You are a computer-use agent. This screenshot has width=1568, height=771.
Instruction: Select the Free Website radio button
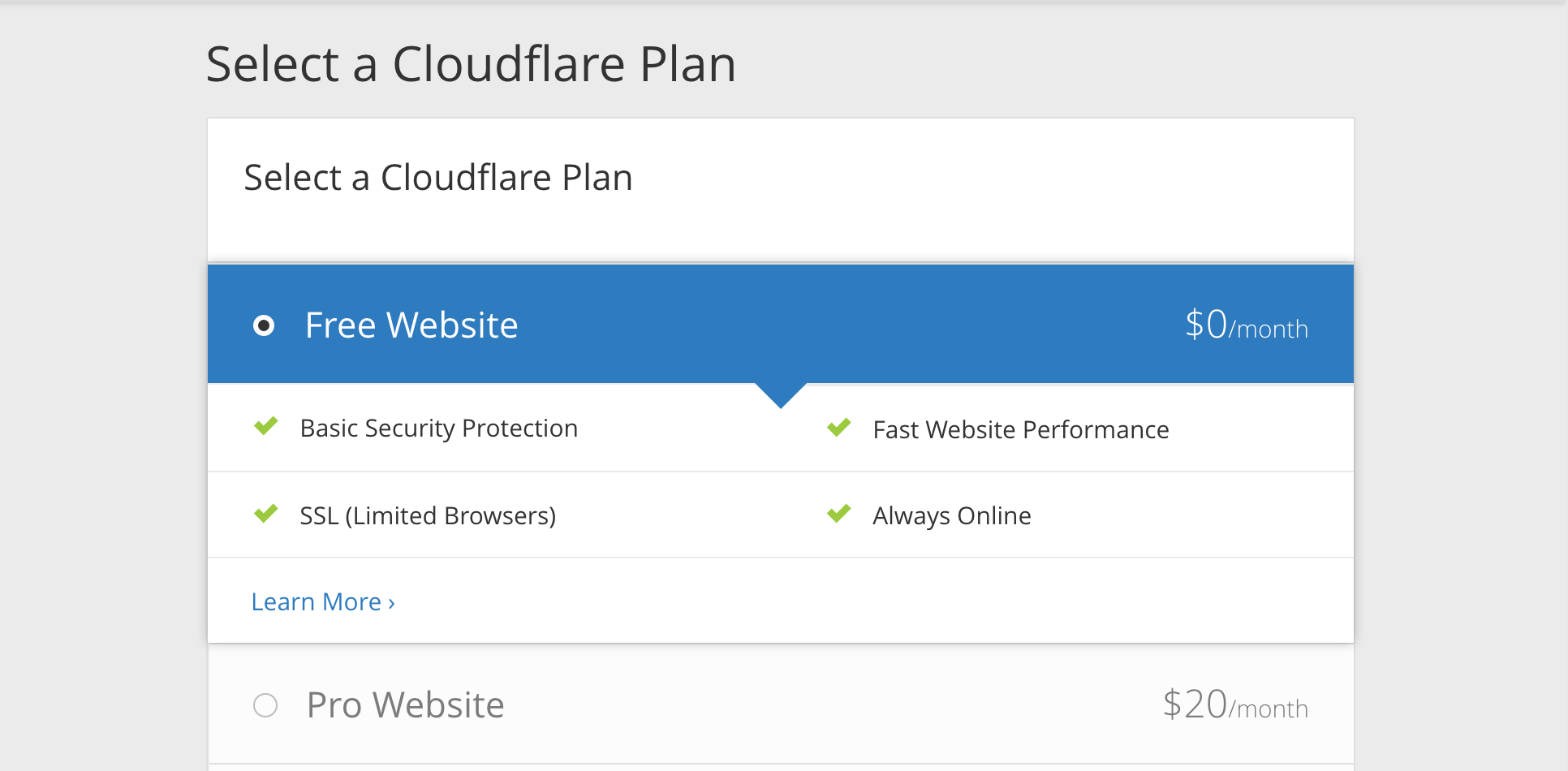(x=264, y=325)
